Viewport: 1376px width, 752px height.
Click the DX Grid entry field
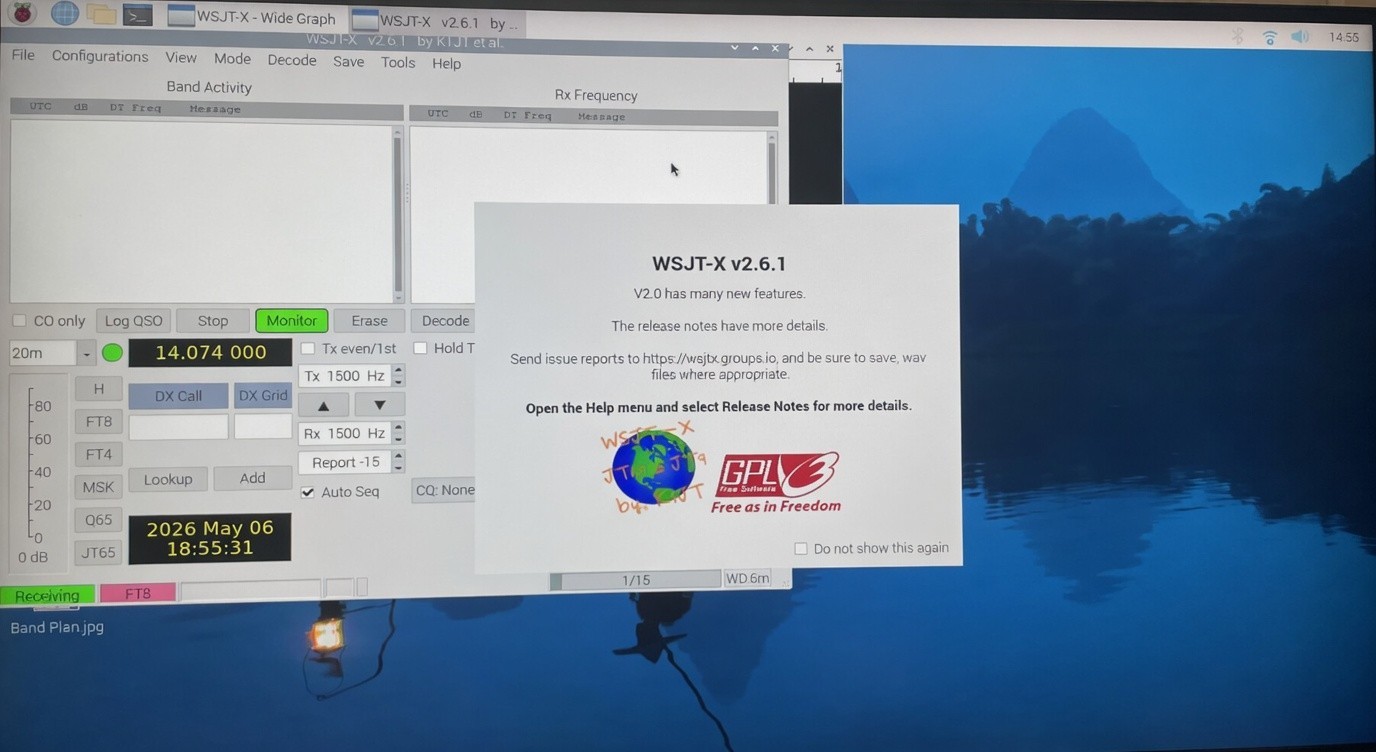point(263,427)
